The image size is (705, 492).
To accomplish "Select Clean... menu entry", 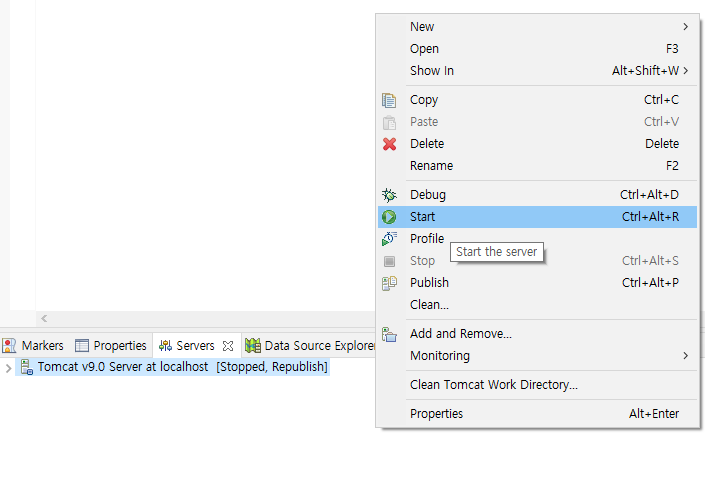I will [537, 305].
